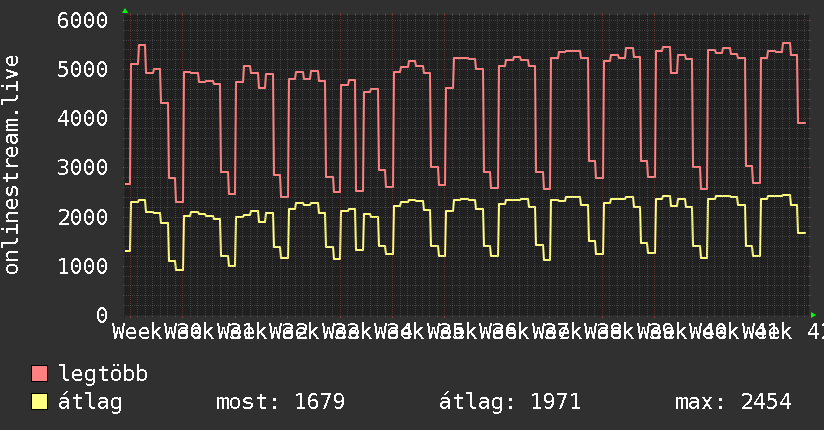The height and width of the screenshot is (430, 824).
Task: Click the 0 y-axis label
Action: coord(102,315)
